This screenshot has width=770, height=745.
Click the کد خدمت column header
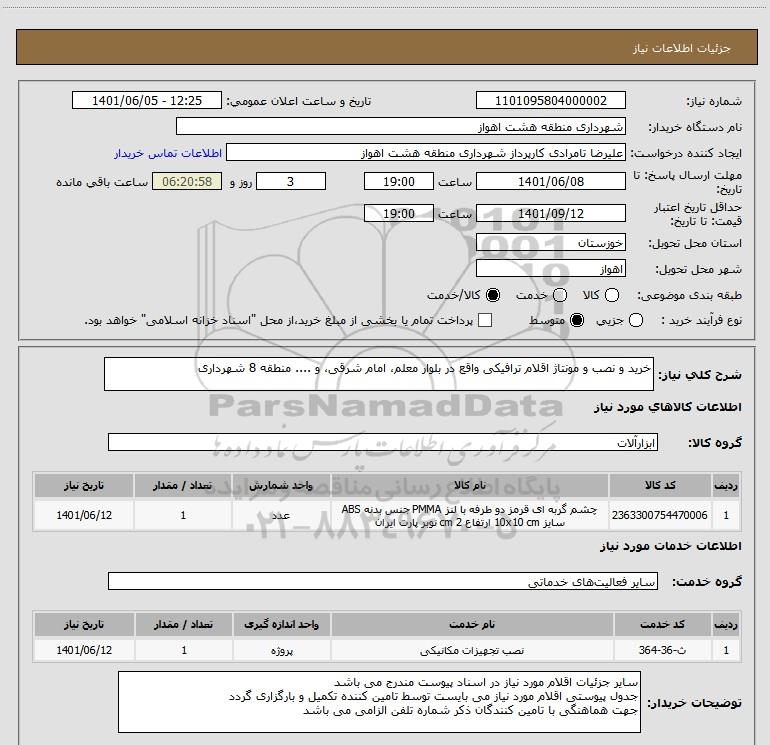coord(662,624)
